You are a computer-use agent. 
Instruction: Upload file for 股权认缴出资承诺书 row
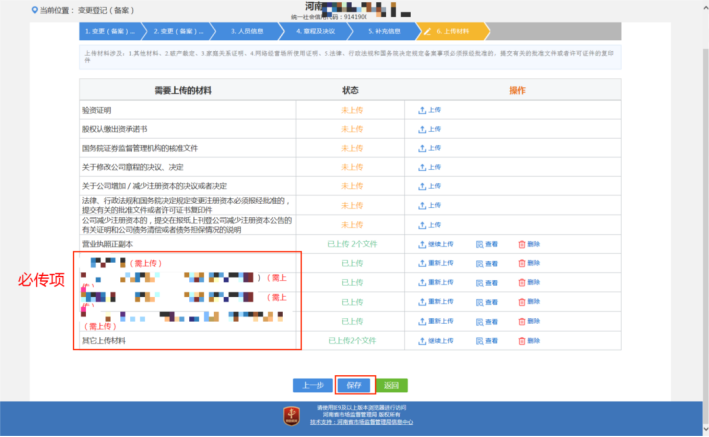tap(429, 129)
